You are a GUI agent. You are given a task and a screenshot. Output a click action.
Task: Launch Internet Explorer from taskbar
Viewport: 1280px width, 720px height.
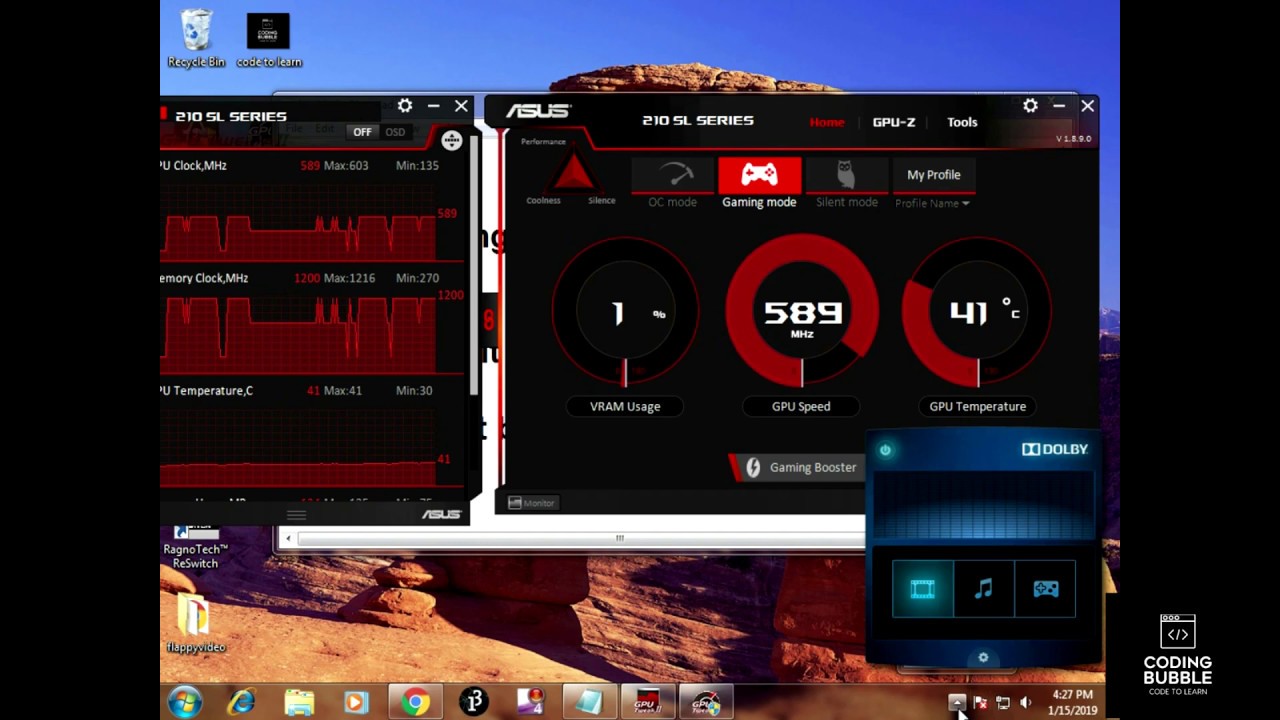point(241,702)
